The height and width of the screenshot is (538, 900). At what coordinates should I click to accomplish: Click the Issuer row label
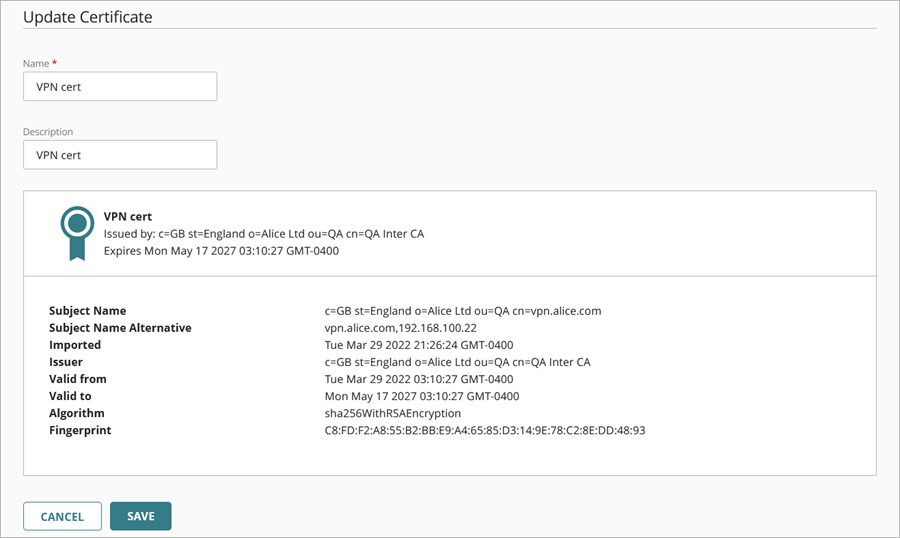[66, 362]
